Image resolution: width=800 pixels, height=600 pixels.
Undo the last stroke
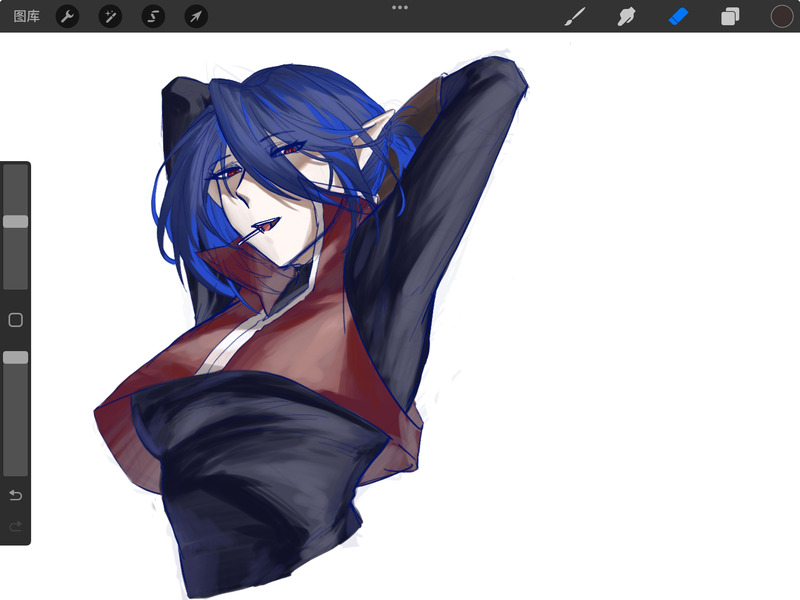pos(16,495)
